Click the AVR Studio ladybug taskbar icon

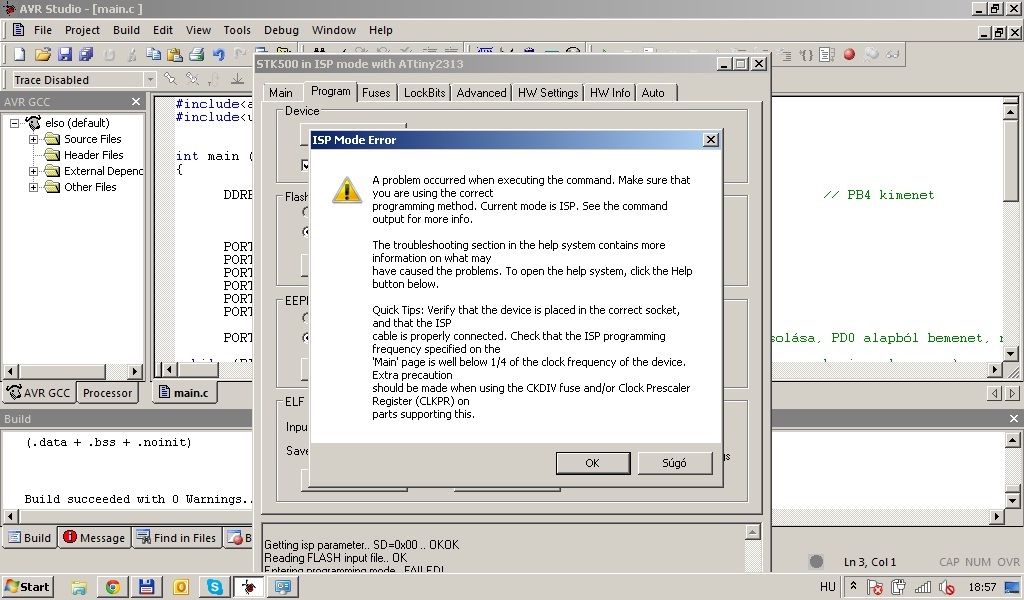tap(248, 586)
